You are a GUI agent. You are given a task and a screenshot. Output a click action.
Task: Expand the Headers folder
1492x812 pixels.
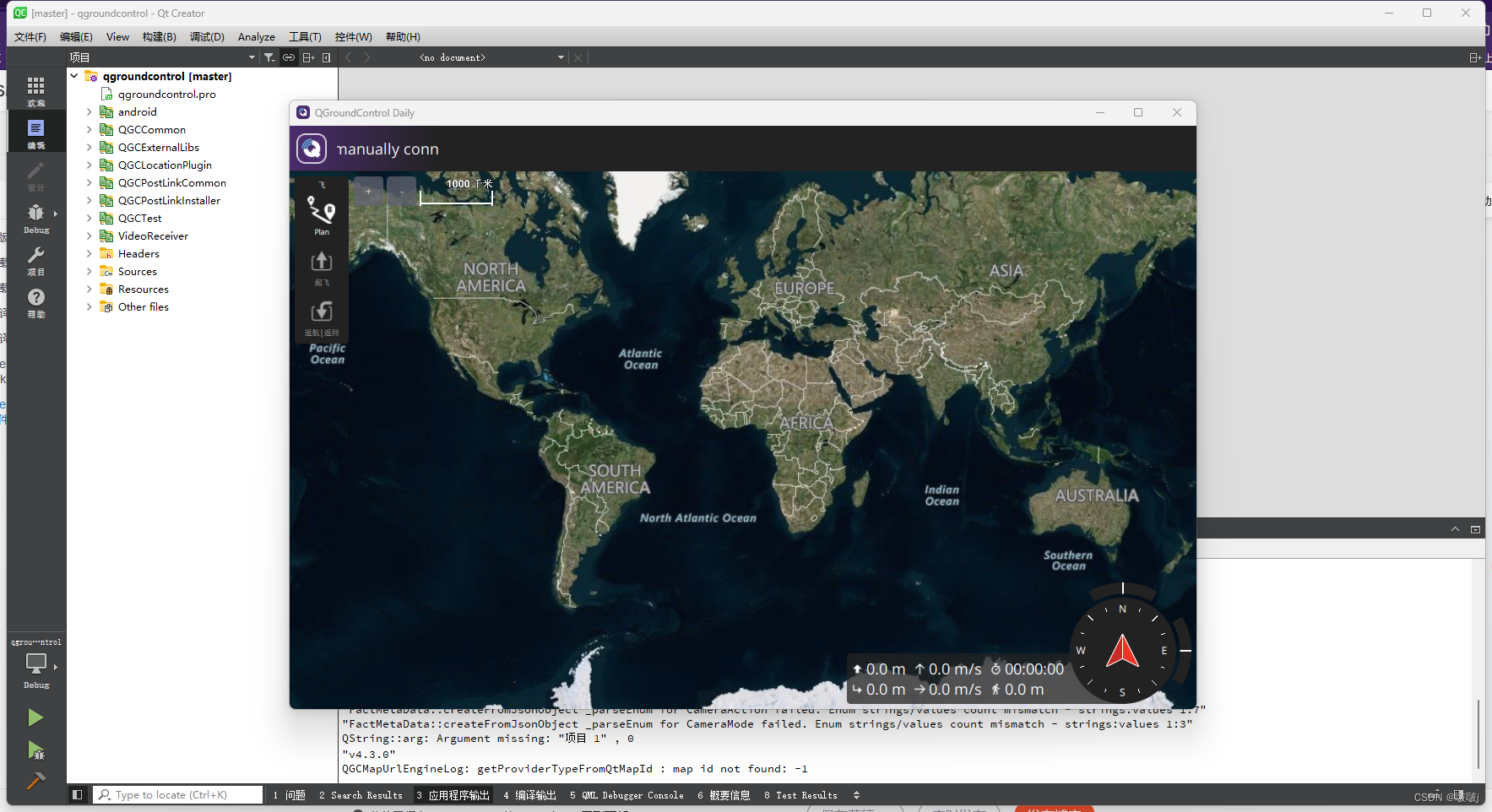89,253
